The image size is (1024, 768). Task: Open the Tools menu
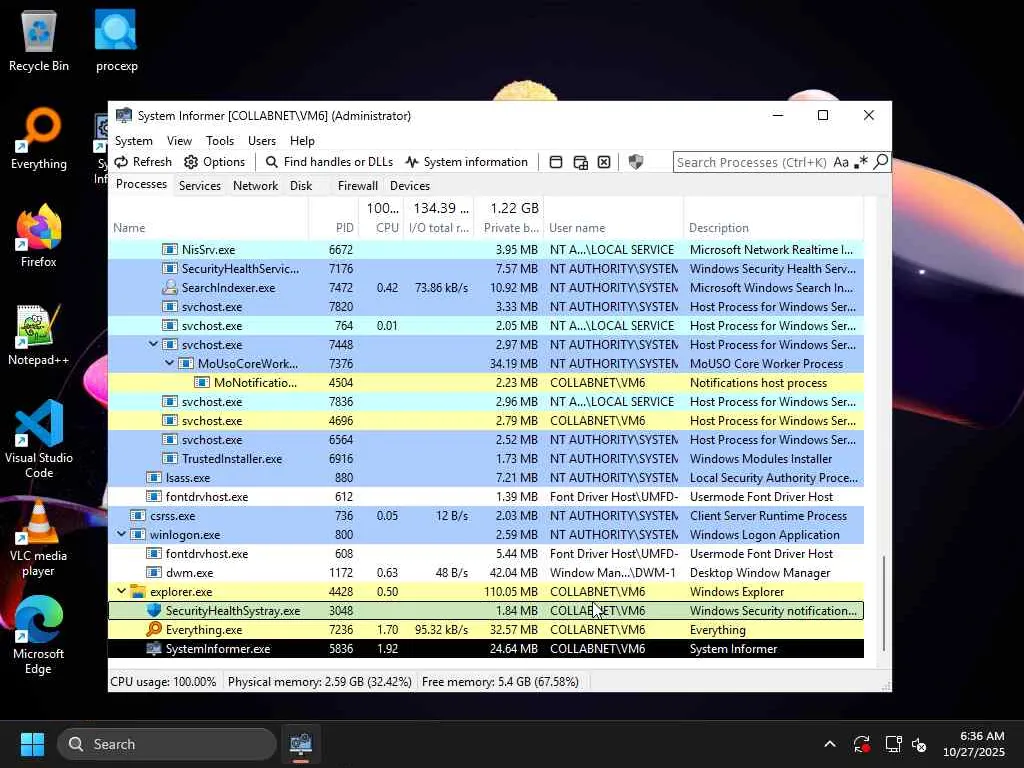[219, 141]
